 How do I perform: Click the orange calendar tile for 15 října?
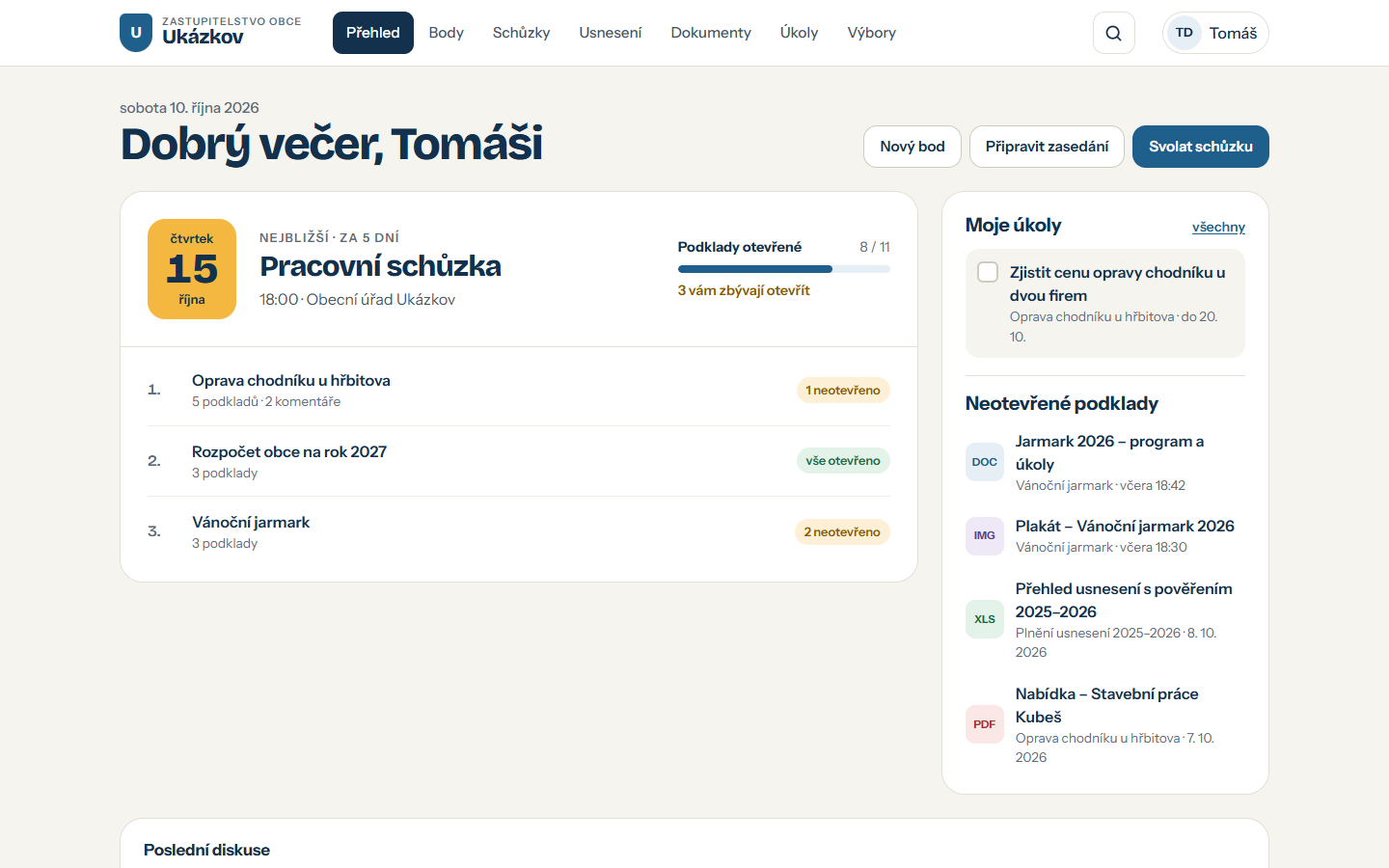click(x=192, y=269)
